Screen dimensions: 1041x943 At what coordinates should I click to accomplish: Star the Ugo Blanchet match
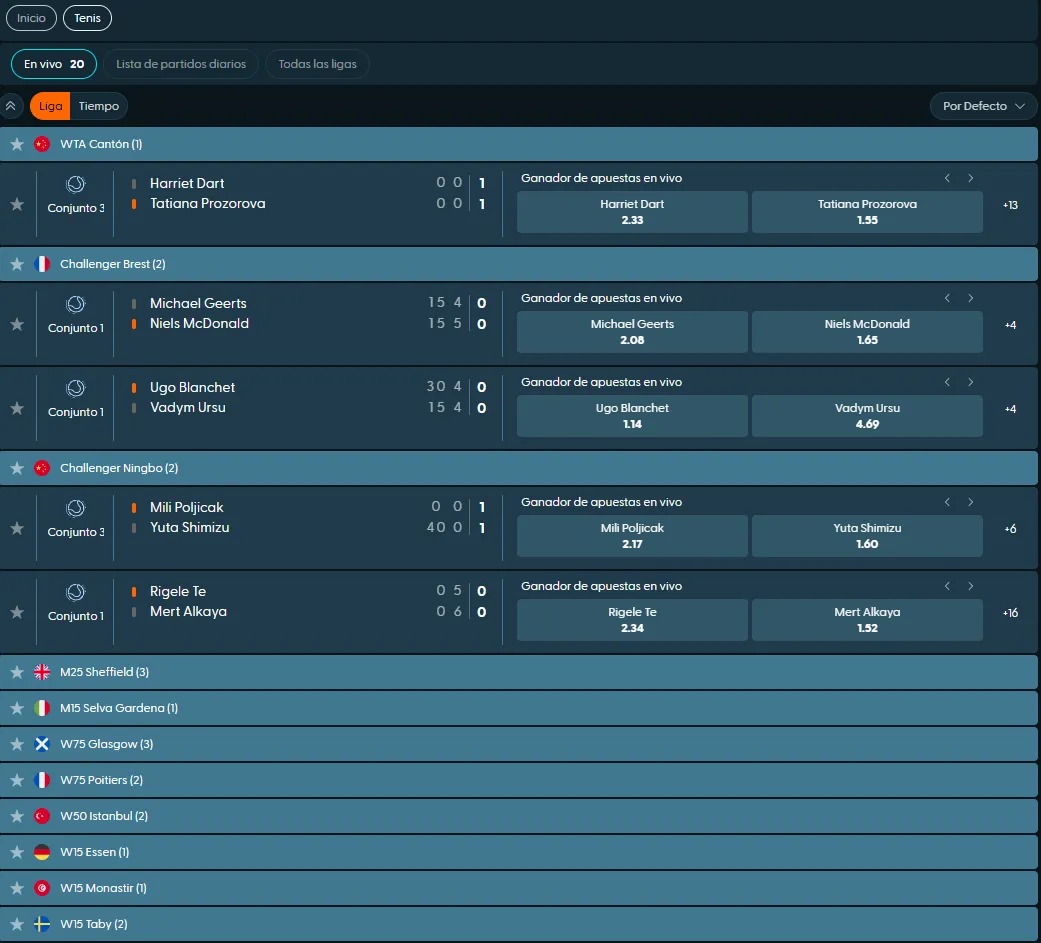click(17, 408)
